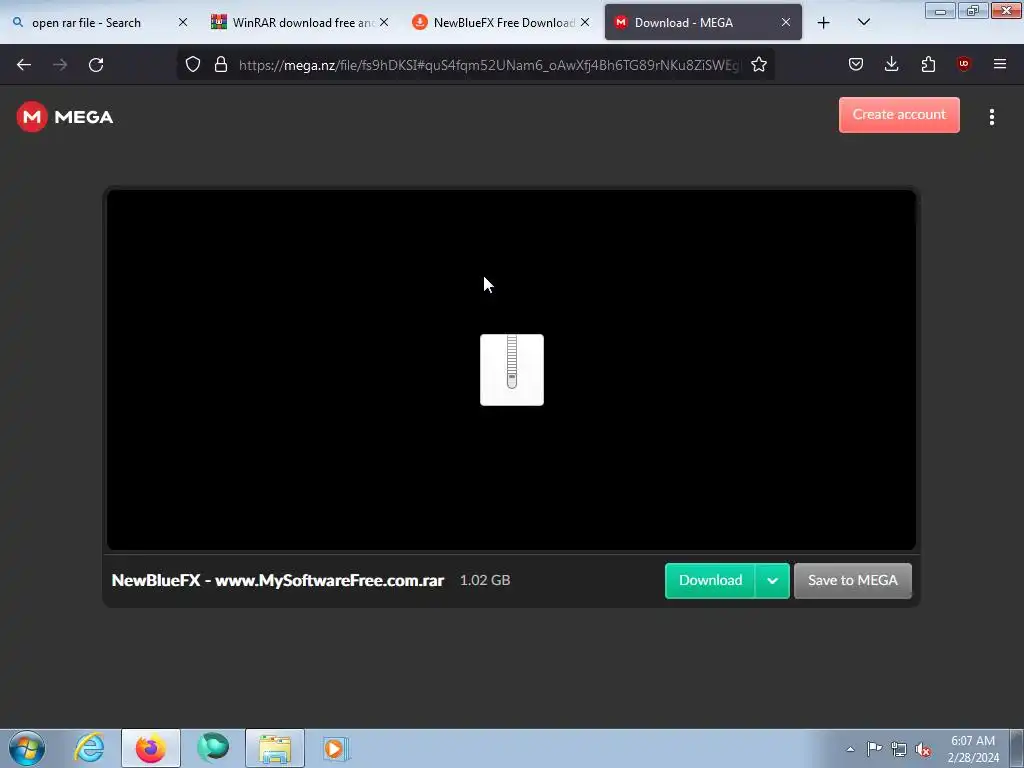Select the NewBlueFX .rar file name text
The width and height of the screenshot is (1024, 768).
click(278, 581)
